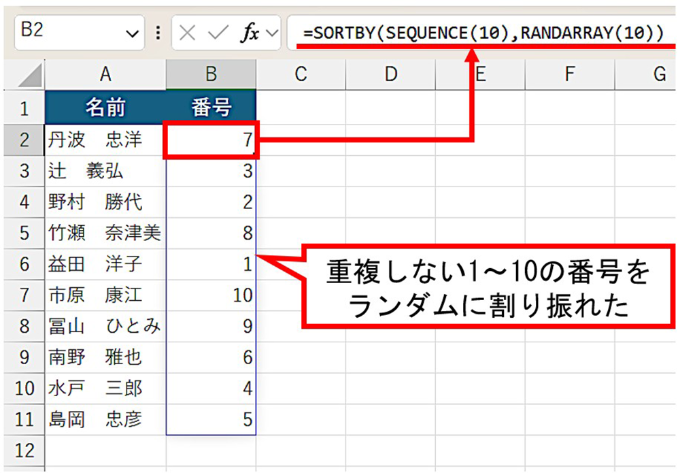This screenshot has height=473, width=680.
Task: Click the formula bar SORTBY formula
Action: point(483,33)
